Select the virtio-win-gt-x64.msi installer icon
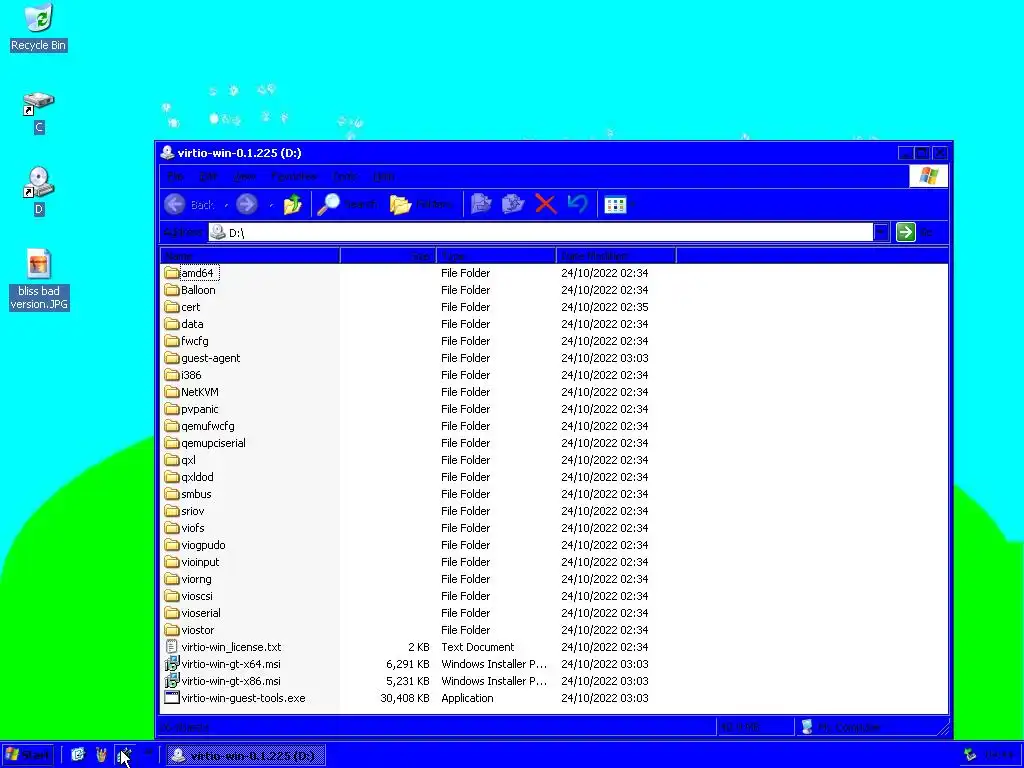Image resolution: width=1024 pixels, height=768 pixels. point(172,664)
